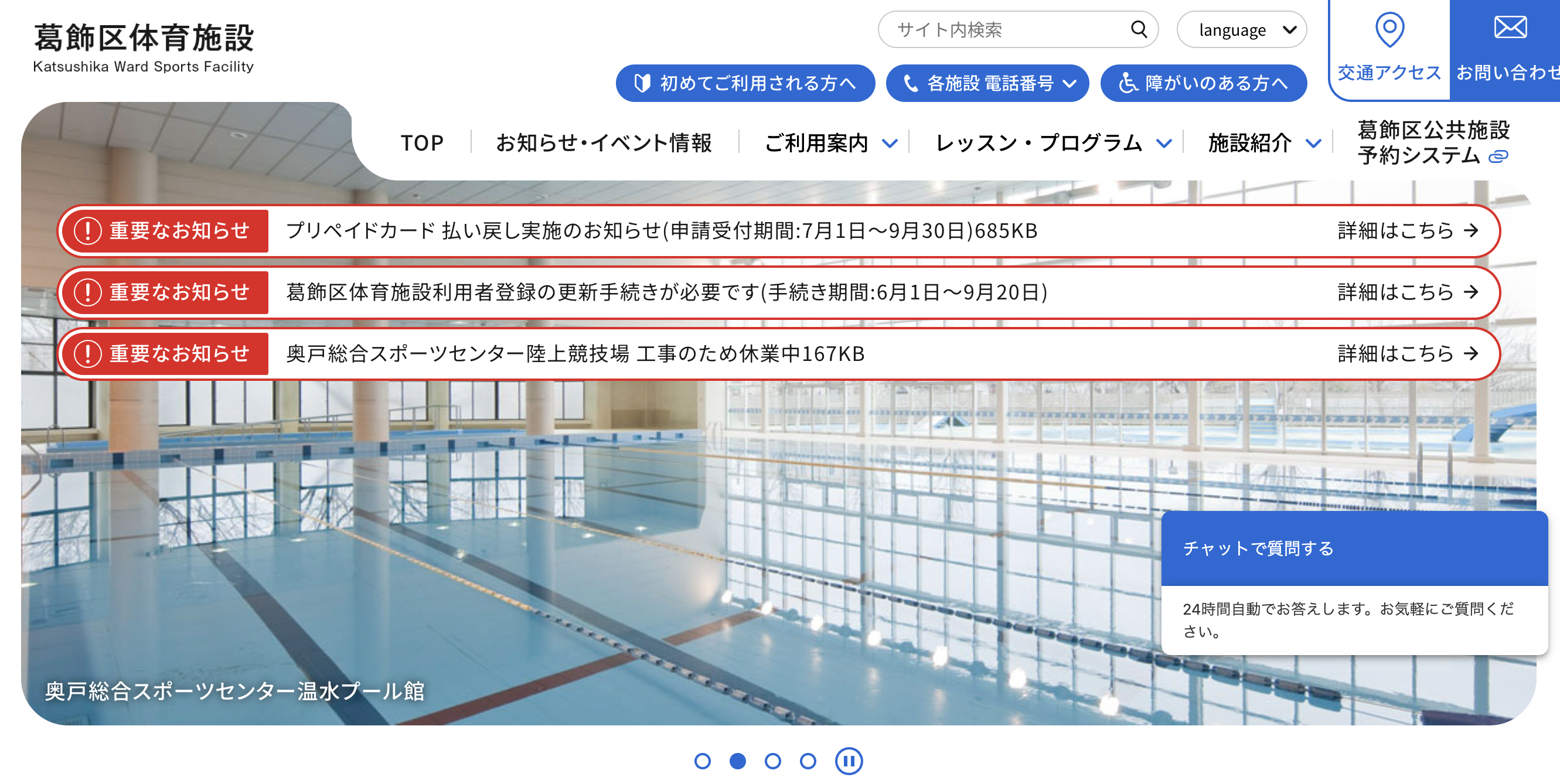
Task: Open the 利用者登録の更新手続き notice text
Action: (667, 292)
